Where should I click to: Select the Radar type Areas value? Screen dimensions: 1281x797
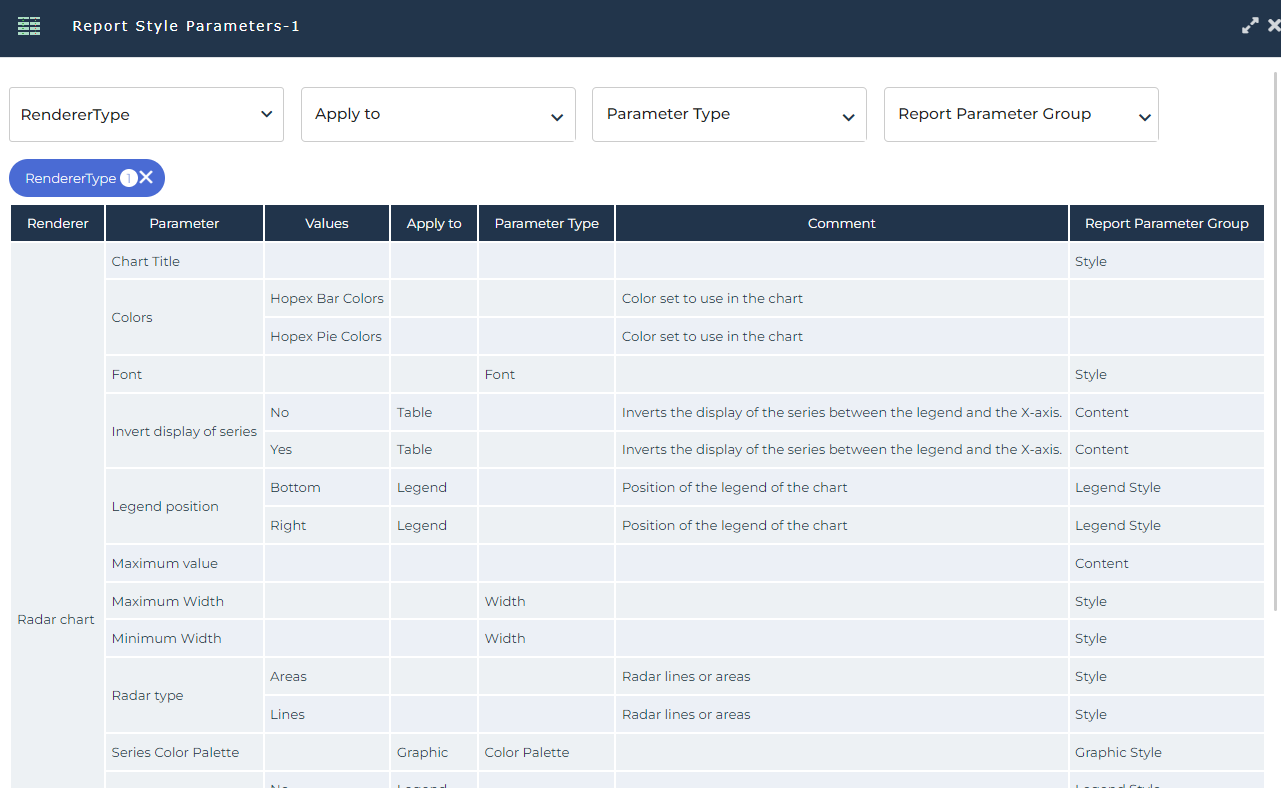289,677
